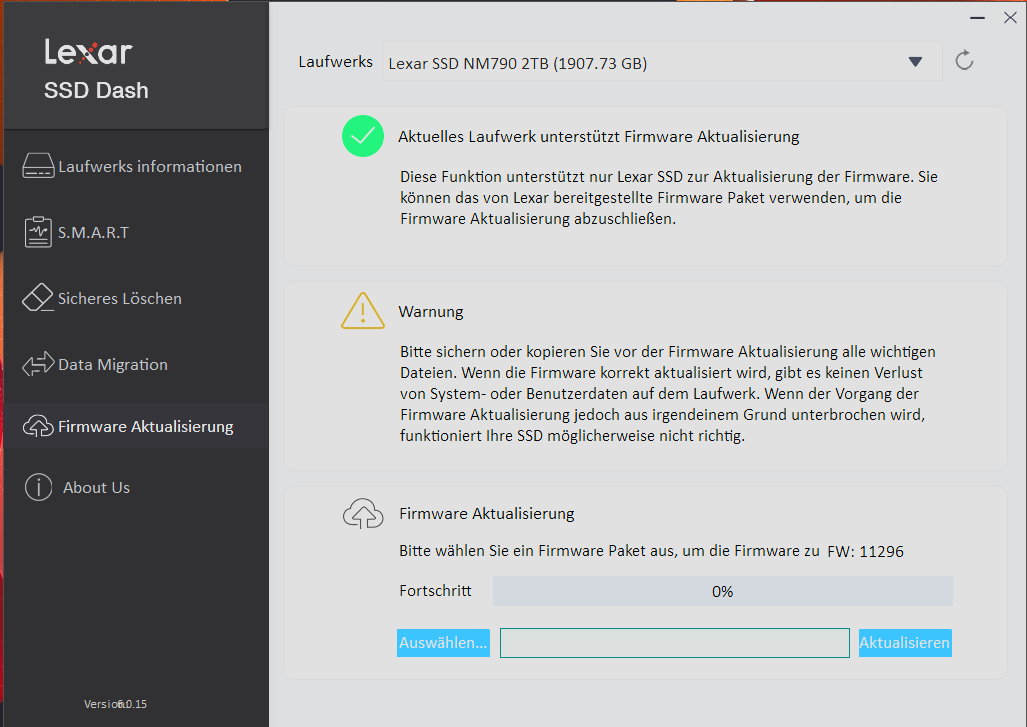Click the arrows icon for Data Migration
1027x727 pixels.
38,364
